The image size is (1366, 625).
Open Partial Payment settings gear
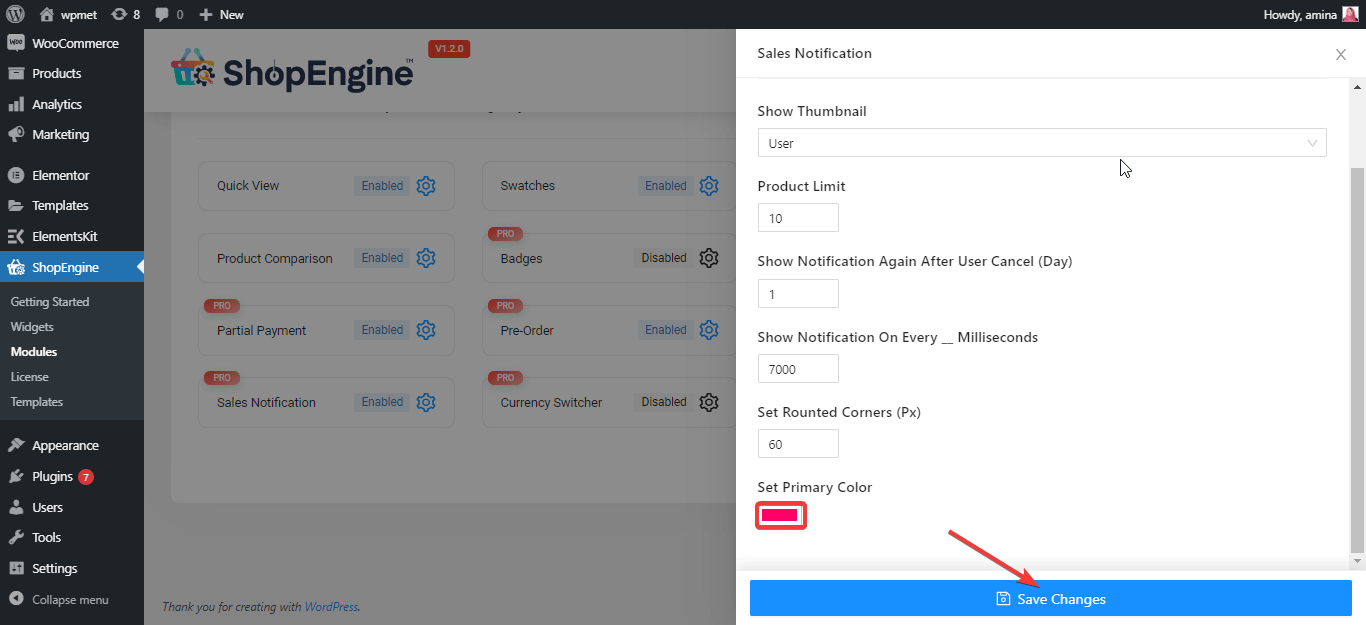pos(426,330)
